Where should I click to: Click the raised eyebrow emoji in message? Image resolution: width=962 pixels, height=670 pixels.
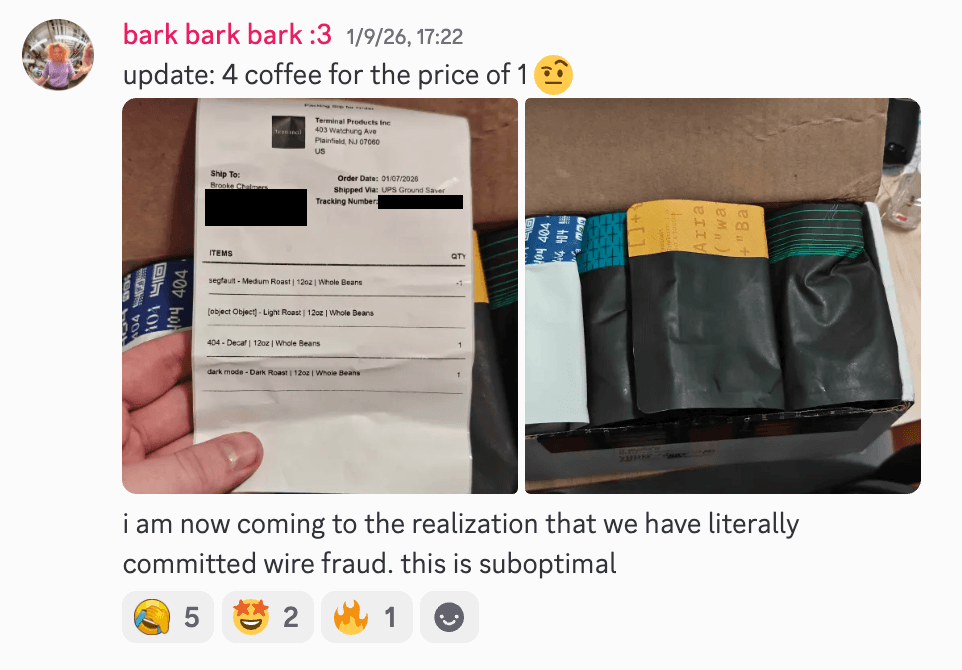553,75
